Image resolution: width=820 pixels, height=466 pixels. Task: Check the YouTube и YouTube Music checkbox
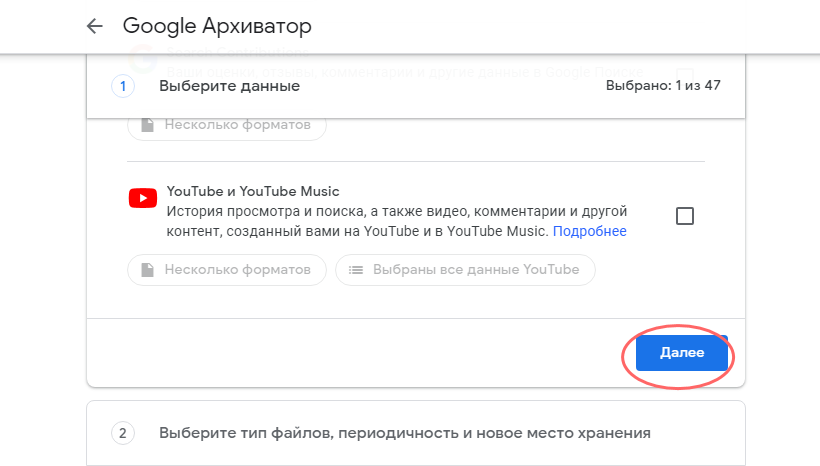pos(685,216)
